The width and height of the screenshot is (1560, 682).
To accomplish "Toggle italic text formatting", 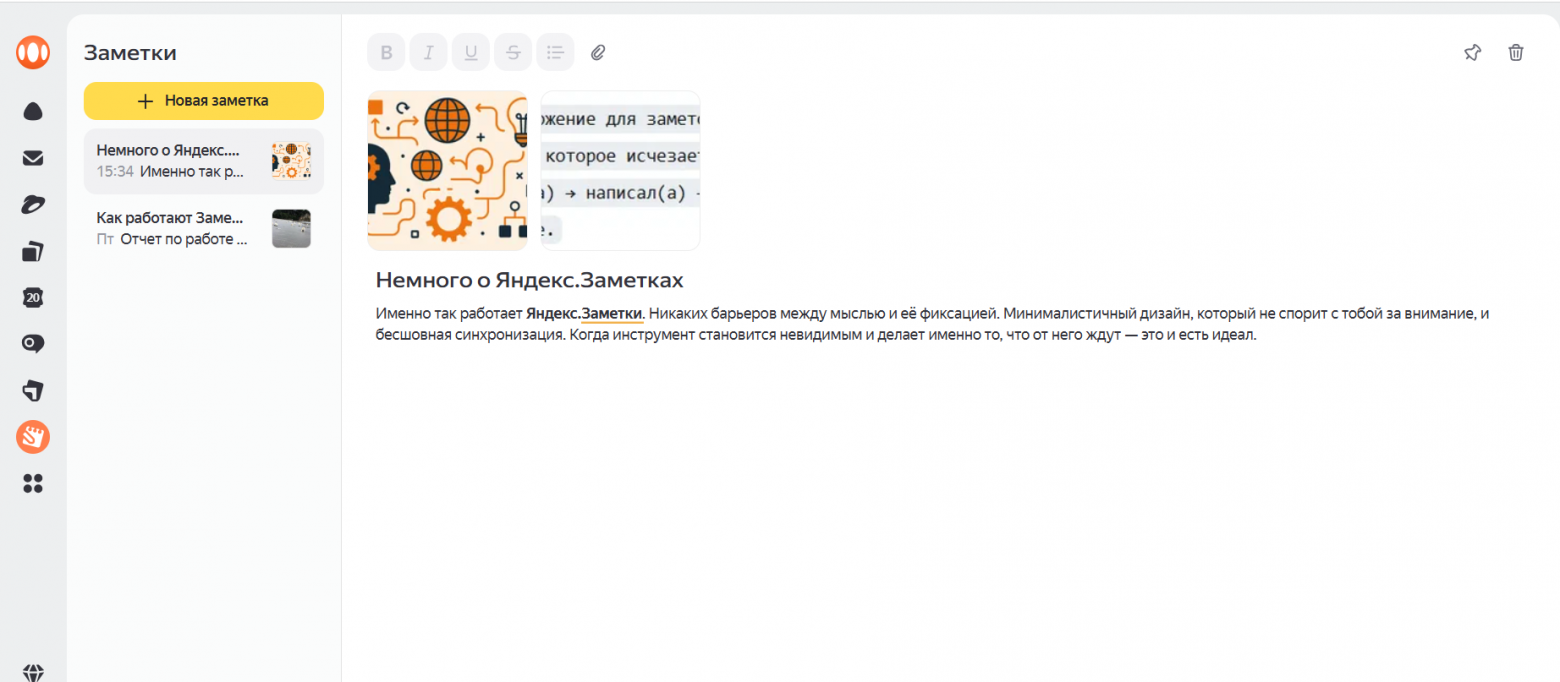I will 429,52.
